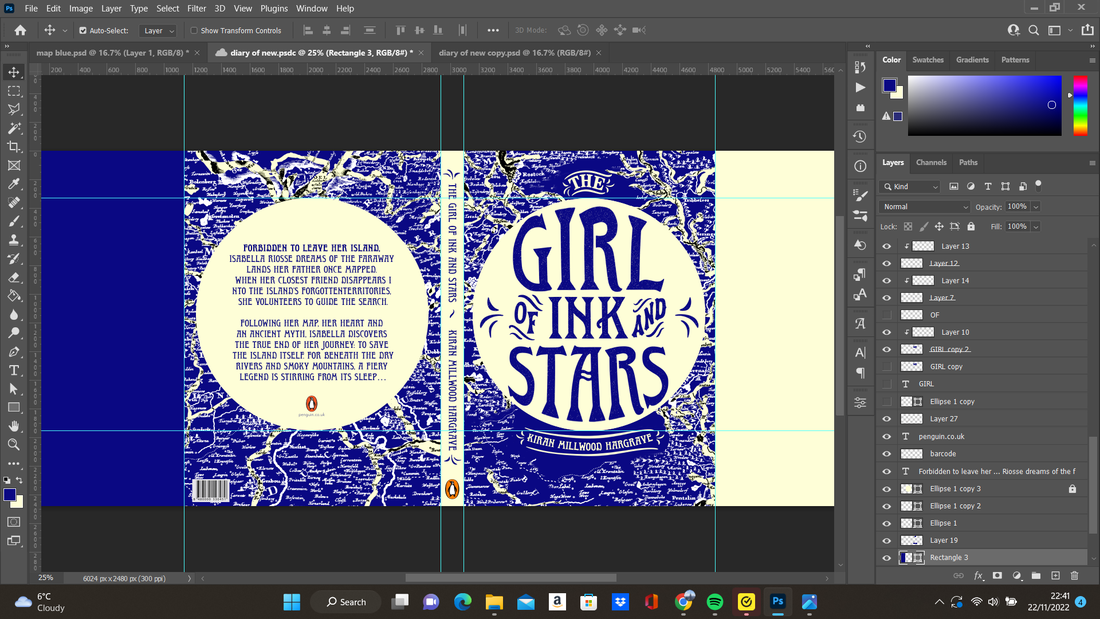Open the three-dot options bar overflow

click(x=493, y=30)
